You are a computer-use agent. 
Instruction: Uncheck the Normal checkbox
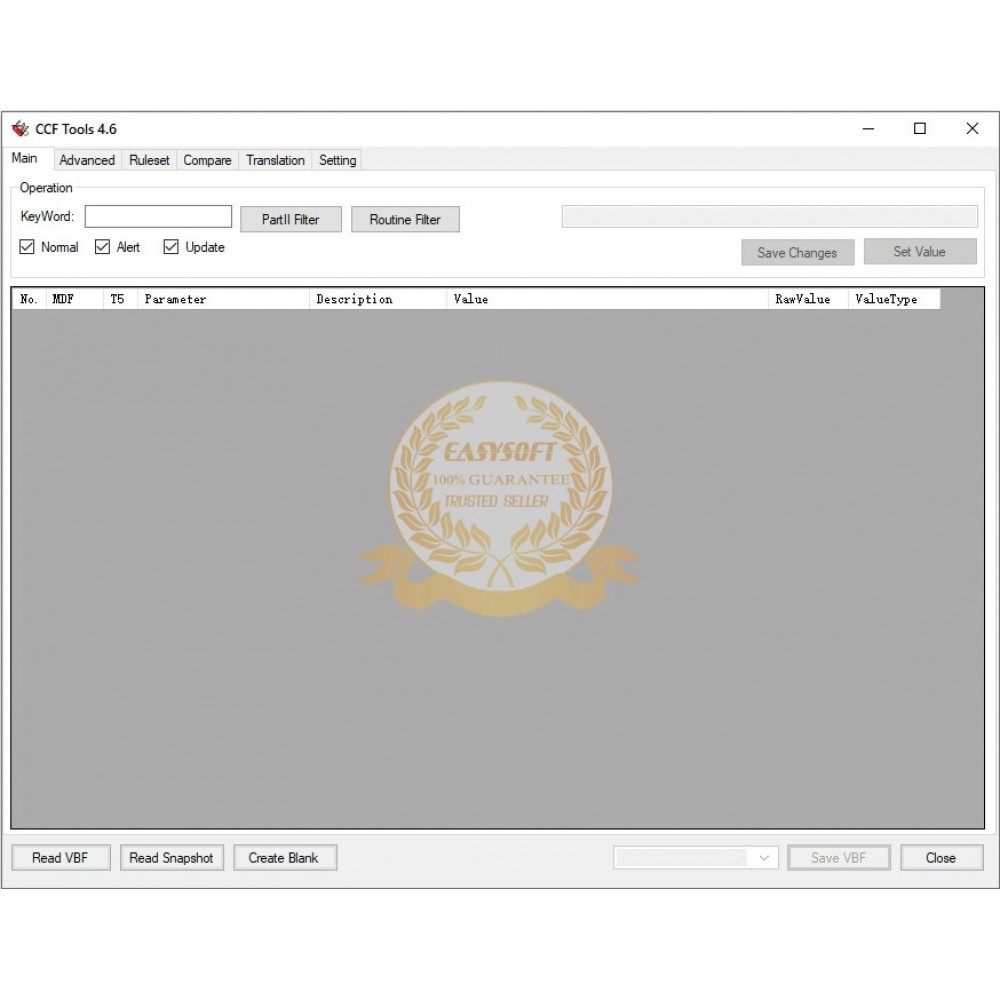click(x=27, y=247)
